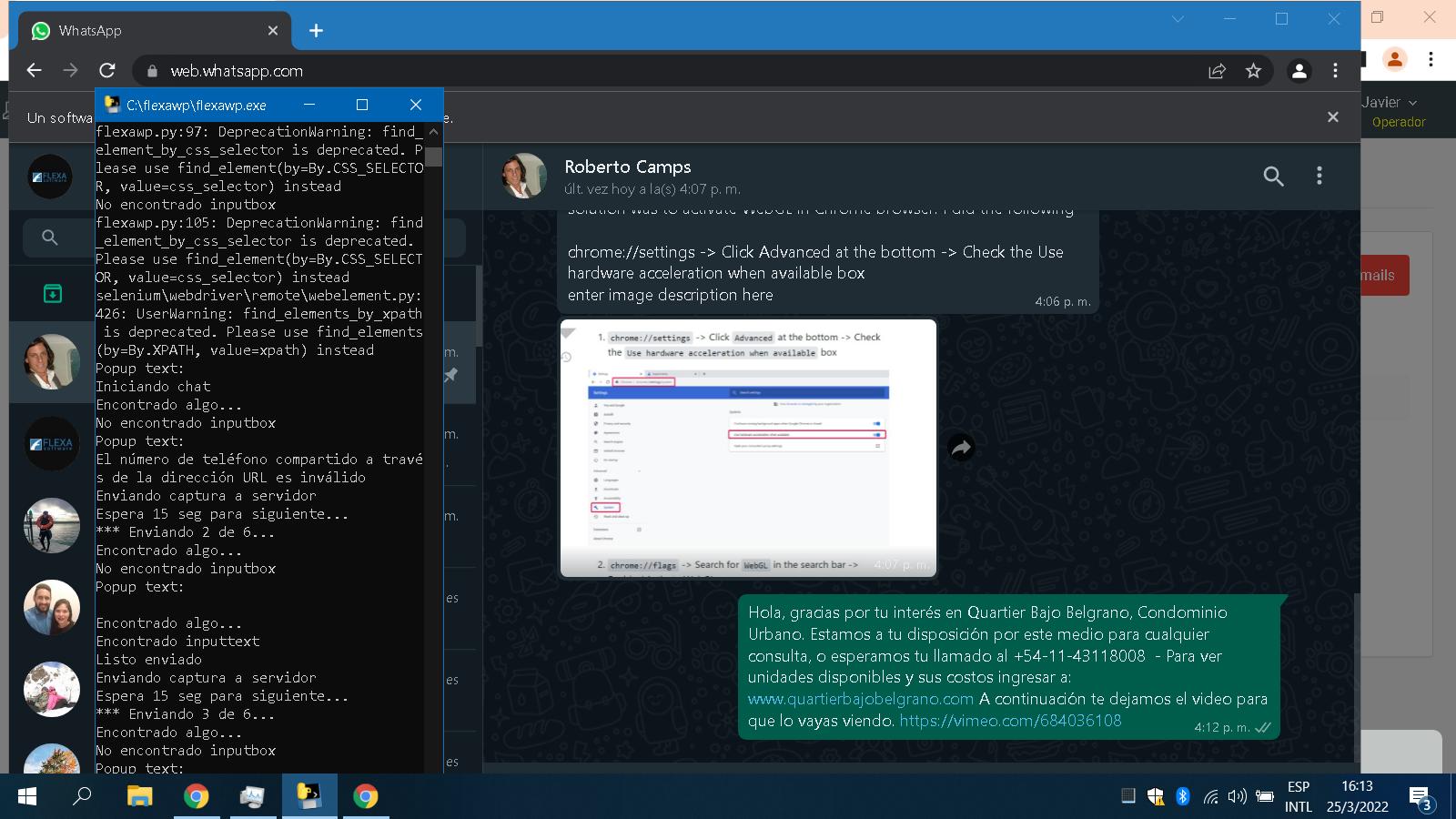1456x819 pixels.
Task: Open first Chrome icon in taskbar
Action: pos(196,796)
